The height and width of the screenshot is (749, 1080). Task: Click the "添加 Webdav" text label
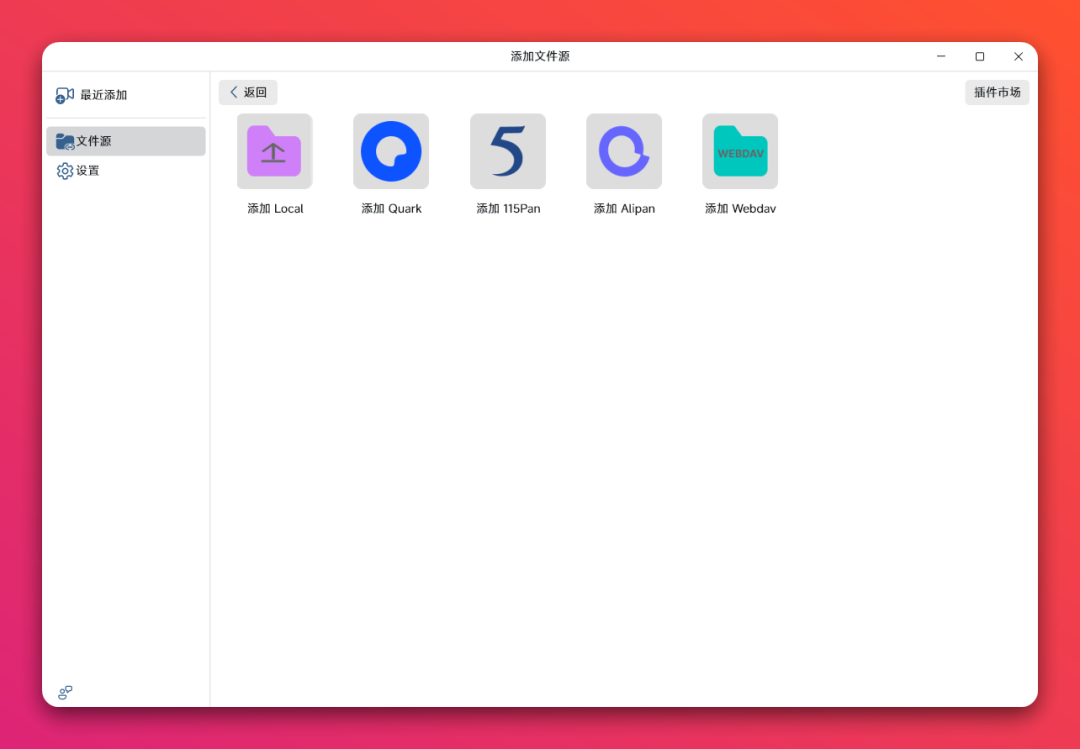point(740,209)
